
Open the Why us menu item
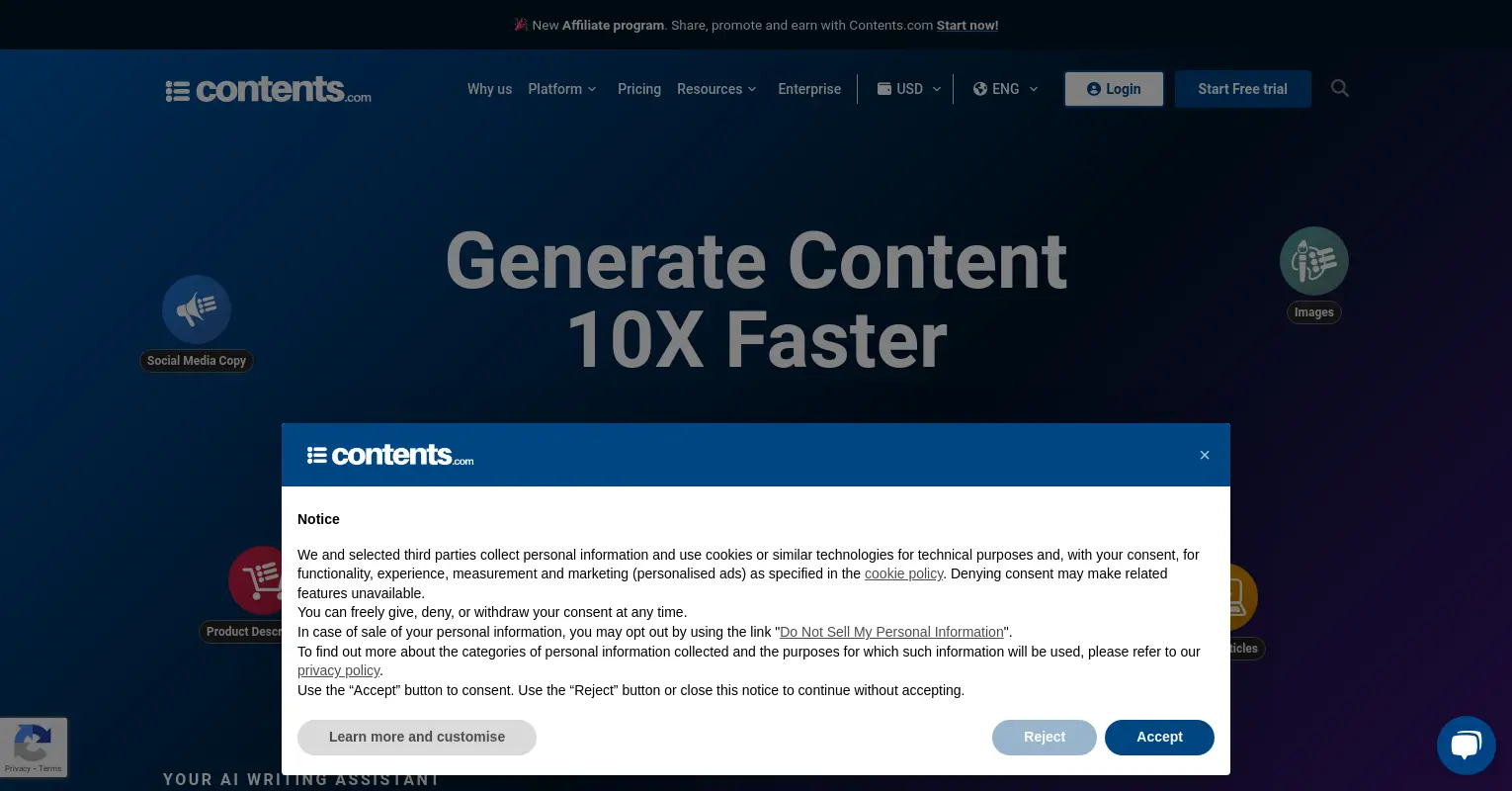(x=489, y=89)
